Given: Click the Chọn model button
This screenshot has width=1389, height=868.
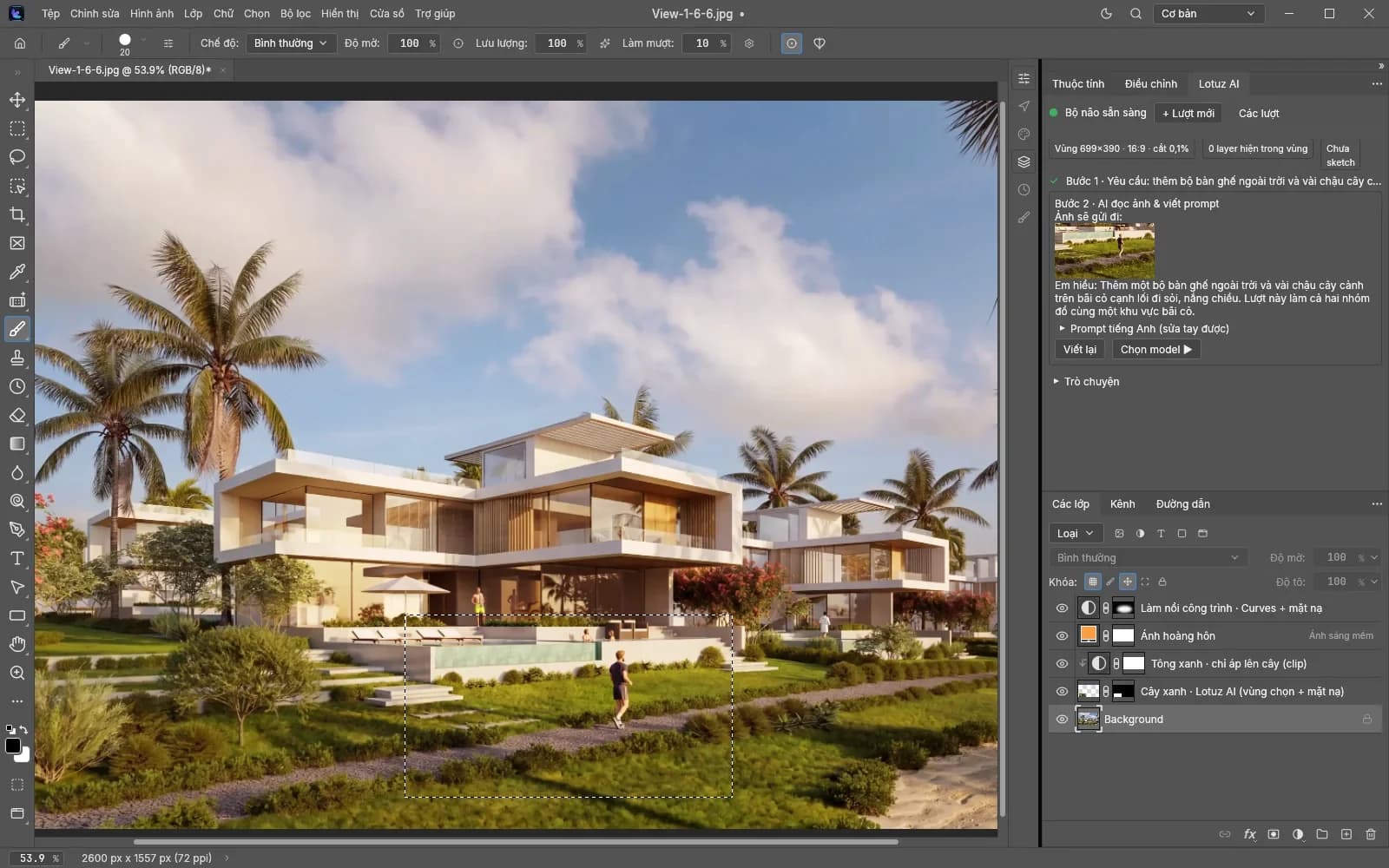Looking at the screenshot, I should [x=1155, y=350].
